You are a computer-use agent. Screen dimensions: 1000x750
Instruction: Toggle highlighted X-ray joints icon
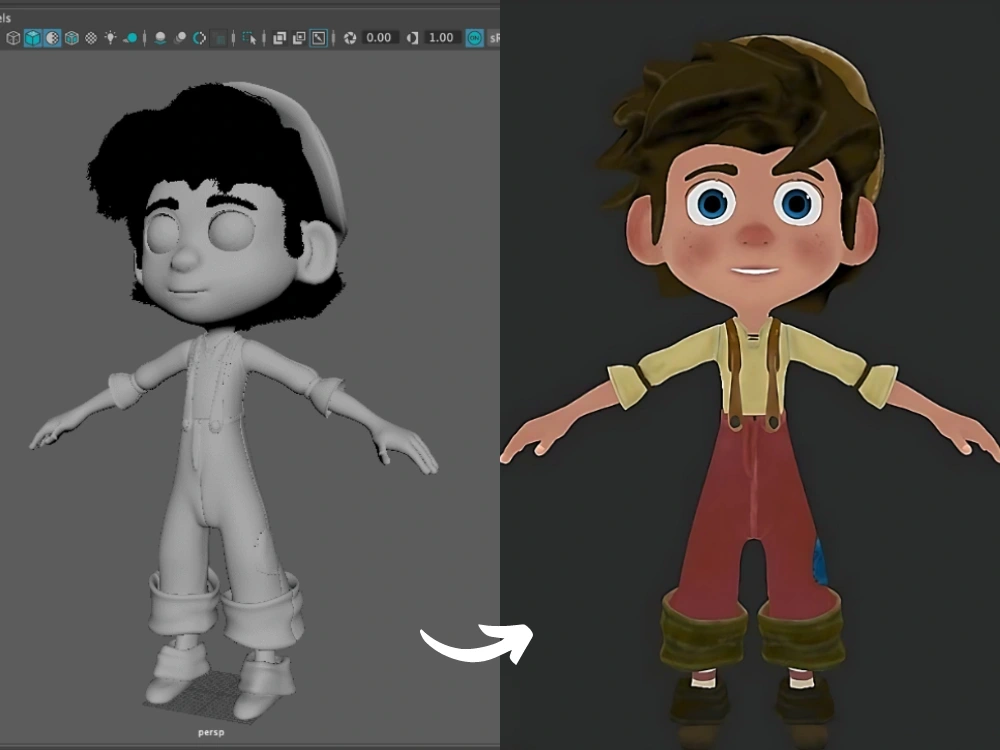(318, 38)
